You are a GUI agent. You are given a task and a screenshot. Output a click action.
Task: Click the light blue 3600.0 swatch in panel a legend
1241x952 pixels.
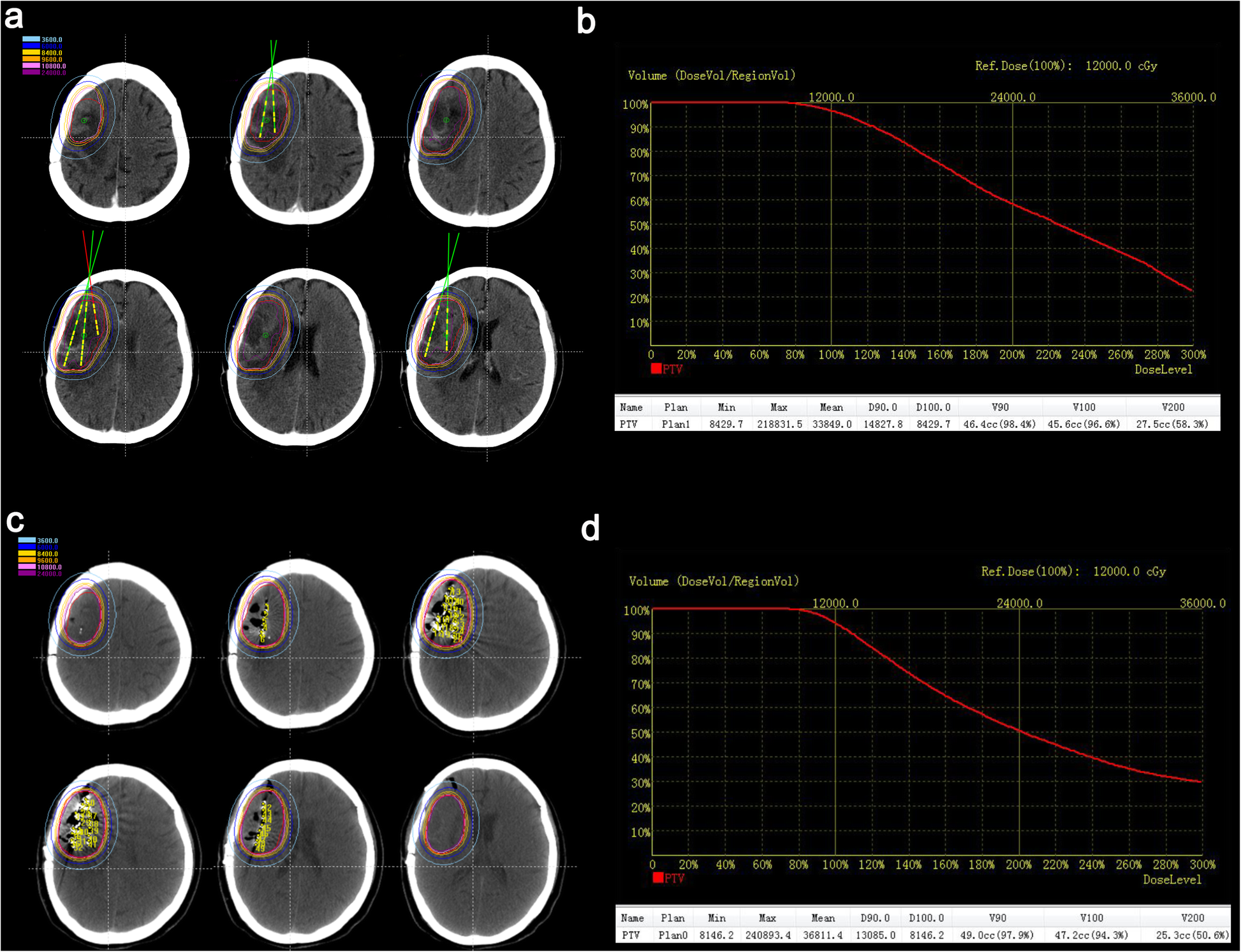[x=31, y=40]
